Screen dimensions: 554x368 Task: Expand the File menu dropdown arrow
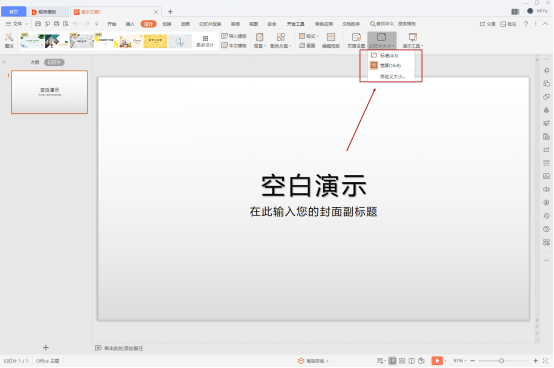click(26, 24)
